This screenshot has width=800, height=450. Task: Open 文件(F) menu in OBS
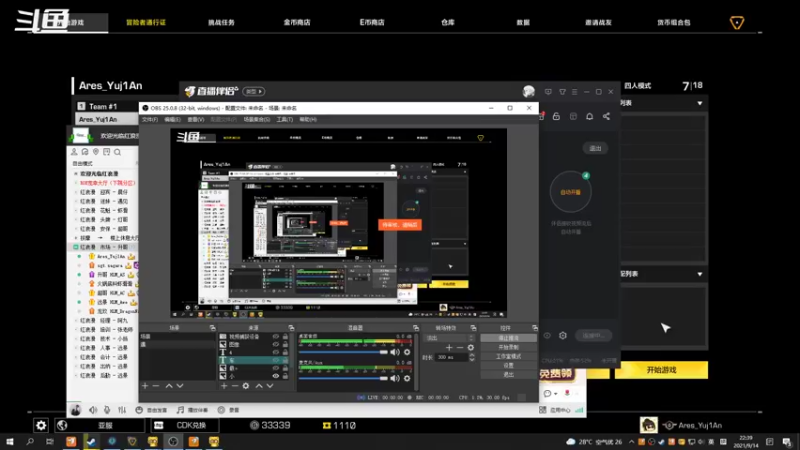[x=149, y=119]
